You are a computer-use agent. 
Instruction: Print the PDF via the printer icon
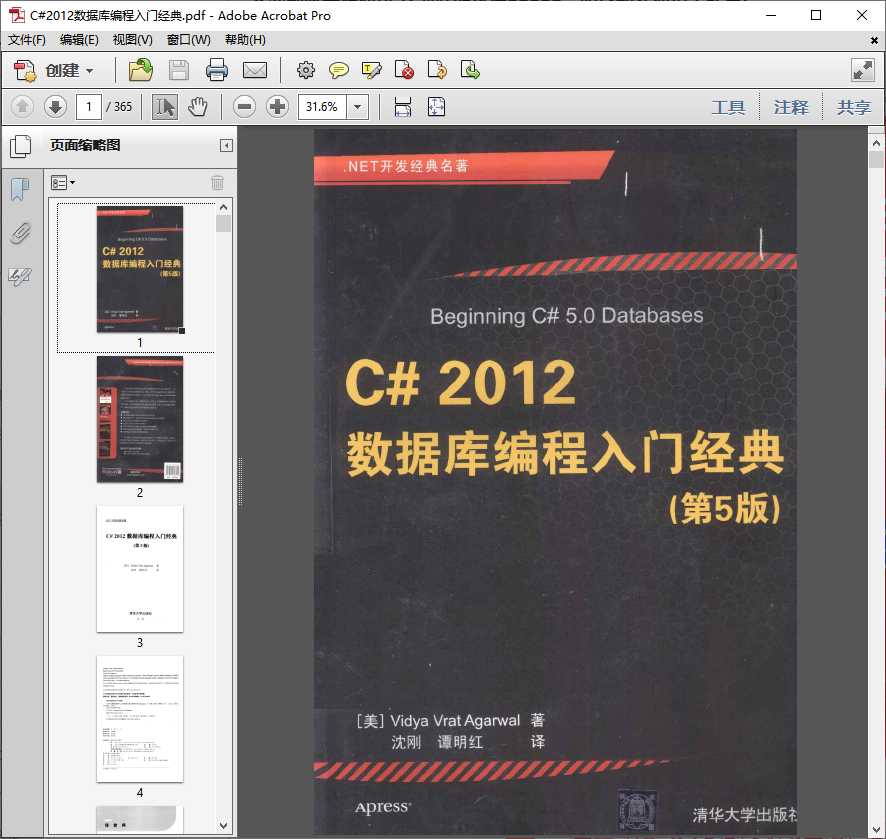217,70
